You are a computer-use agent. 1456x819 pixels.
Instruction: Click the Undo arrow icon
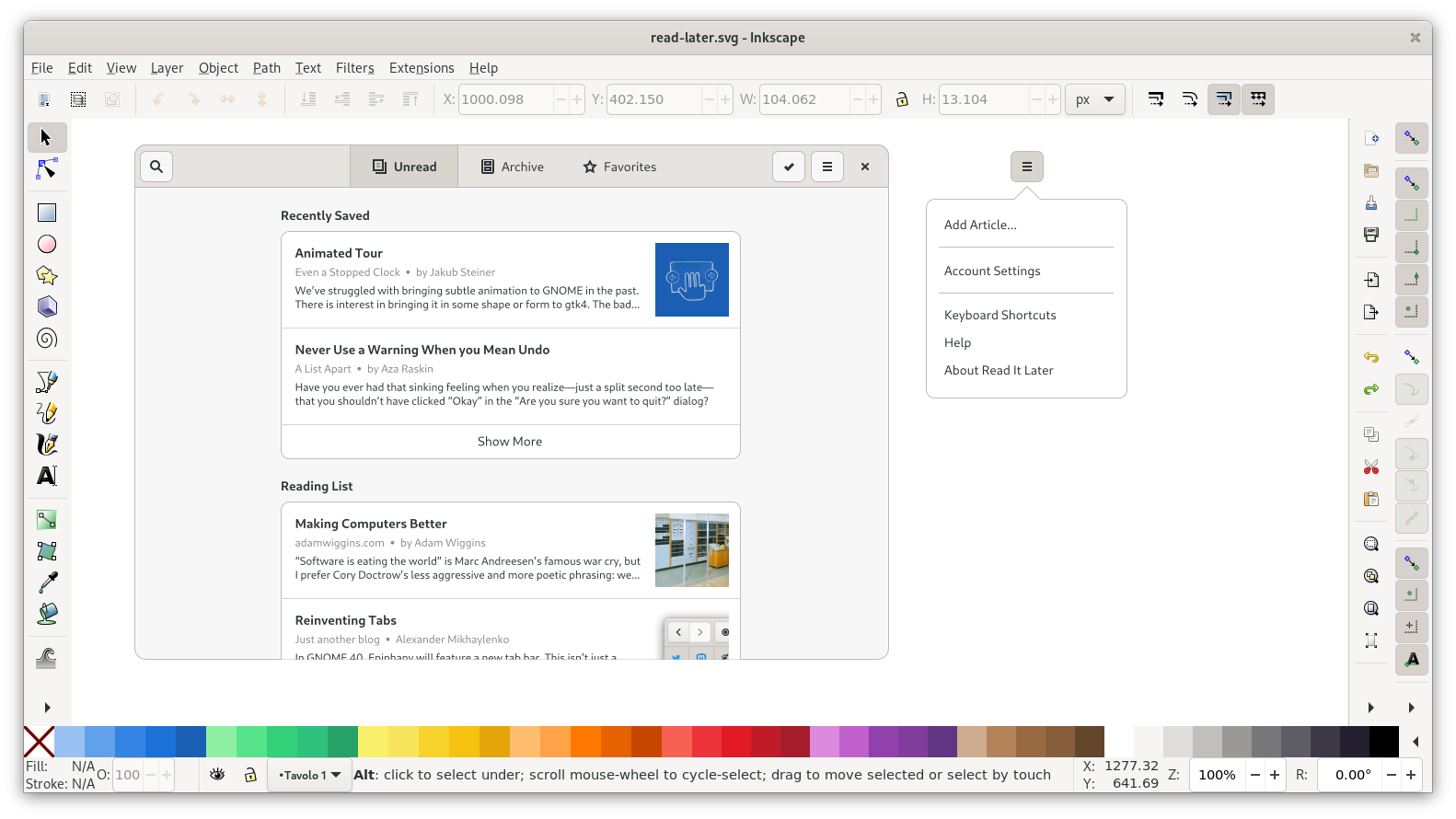coord(1371,357)
